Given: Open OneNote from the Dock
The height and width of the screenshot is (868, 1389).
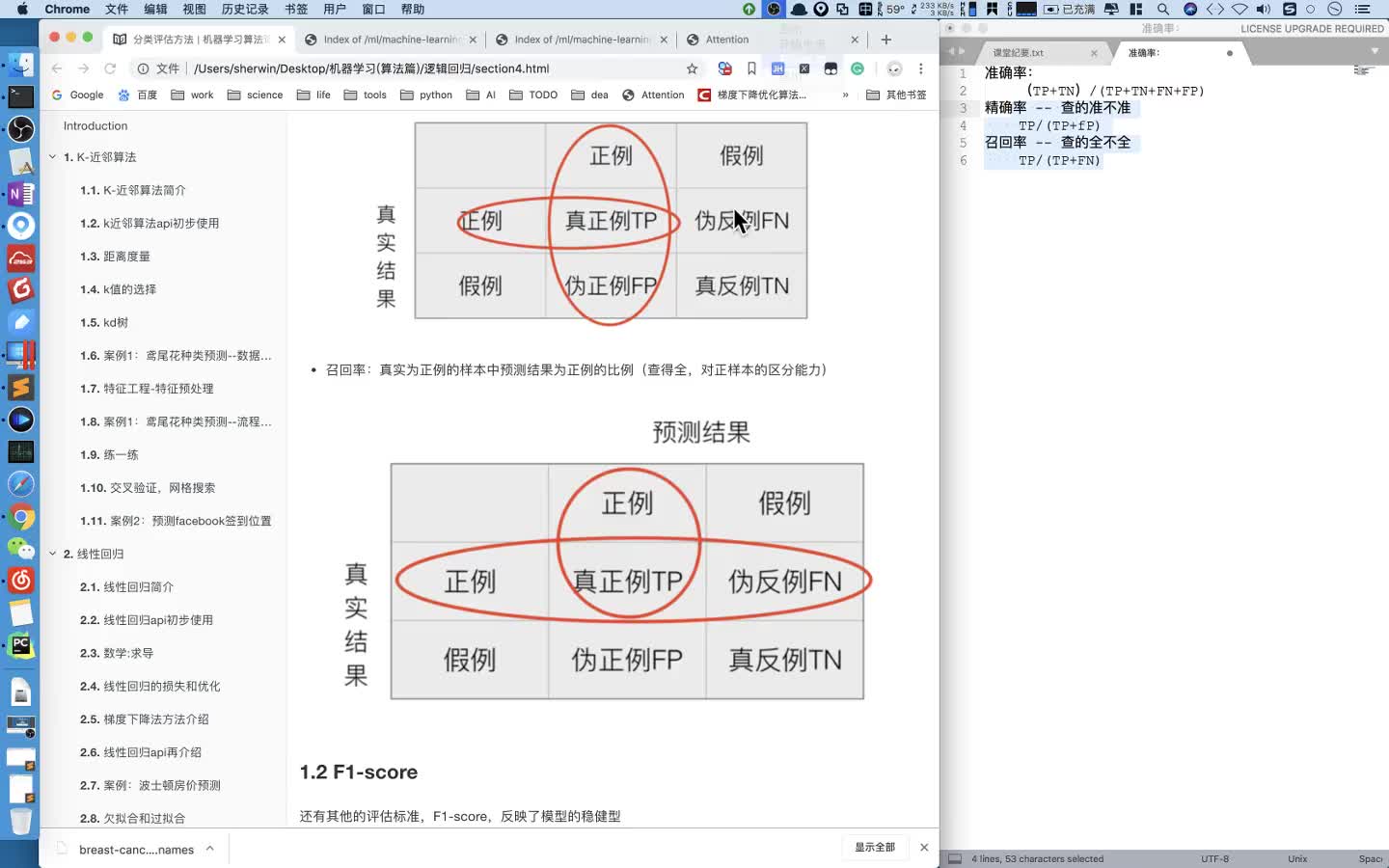Looking at the screenshot, I should (20, 194).
